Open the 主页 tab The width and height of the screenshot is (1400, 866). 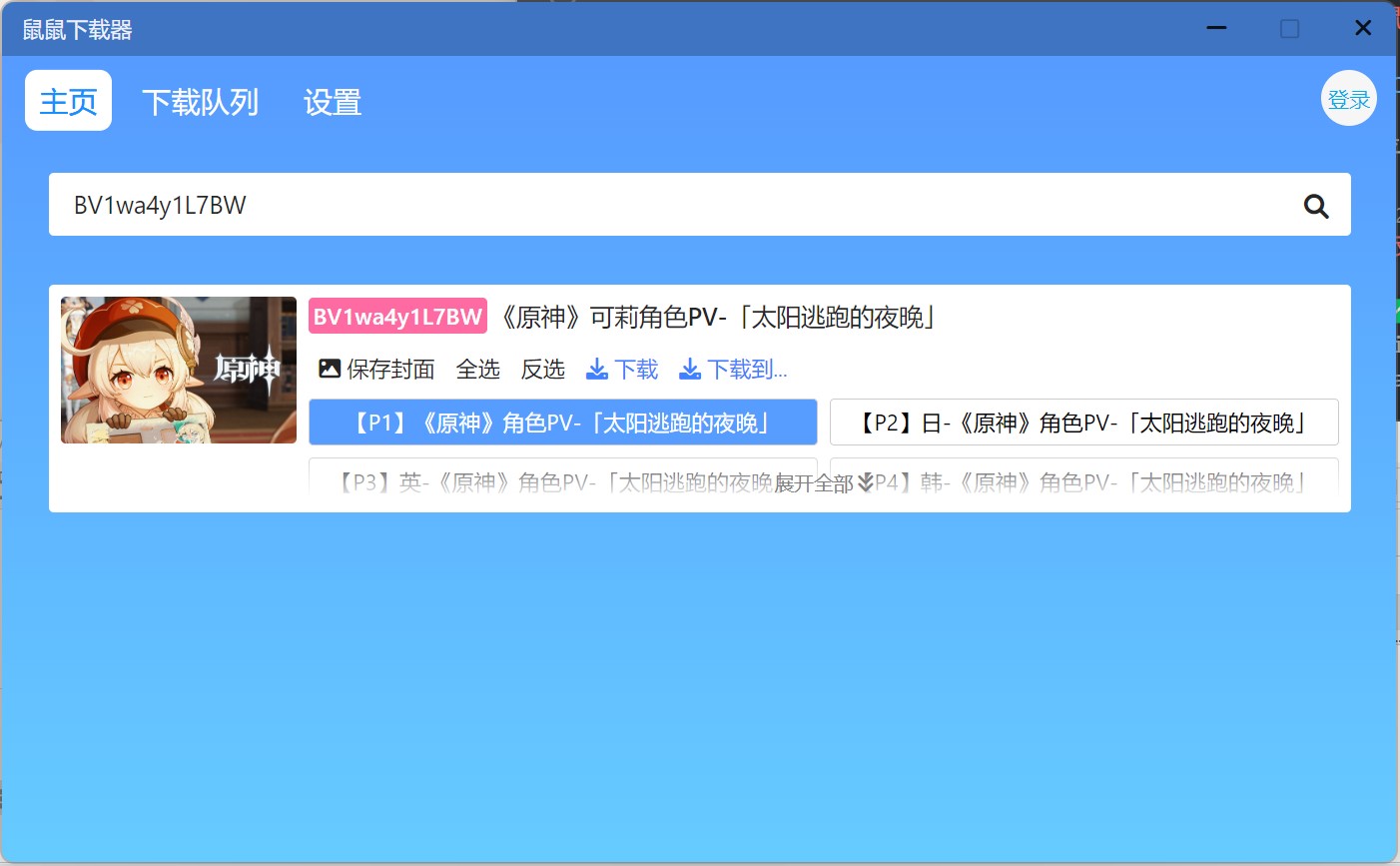[x=68, y=101]
